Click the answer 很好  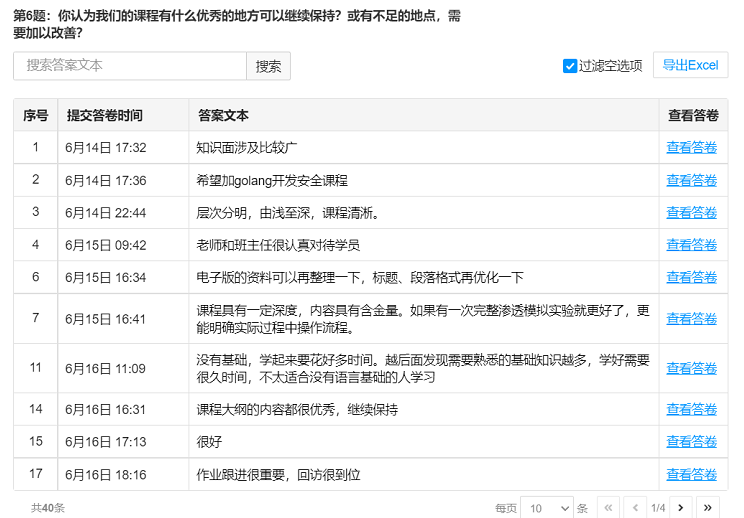pos(209,442)
